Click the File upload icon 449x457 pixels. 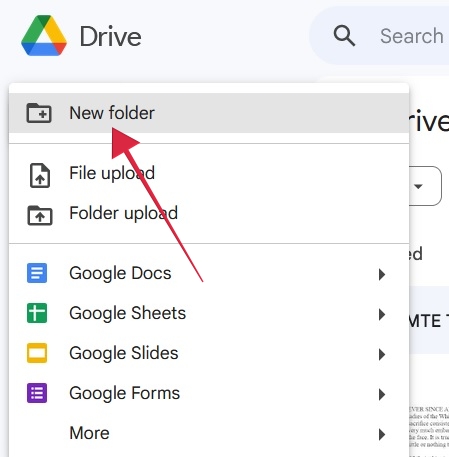tap(40, 175)
